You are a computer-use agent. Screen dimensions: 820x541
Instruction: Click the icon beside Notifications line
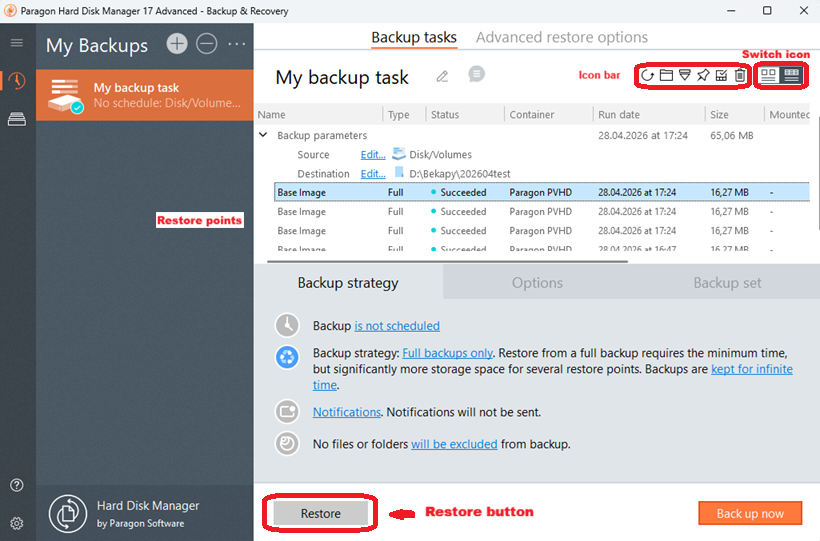click(287, 412)
